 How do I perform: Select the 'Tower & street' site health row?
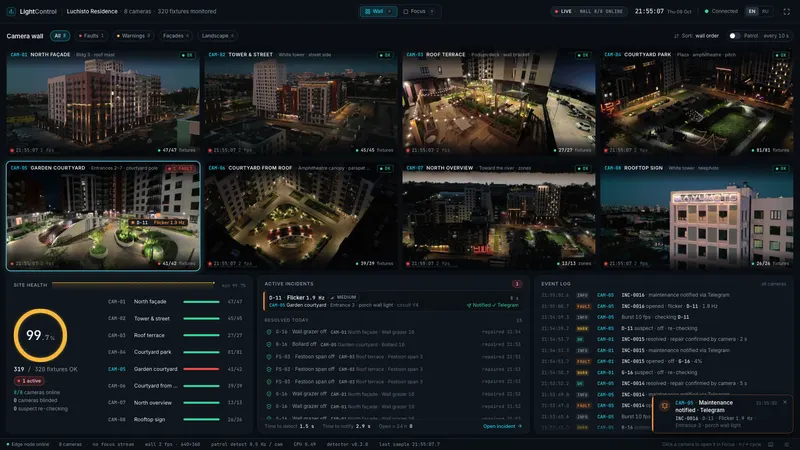pos(175,318)
